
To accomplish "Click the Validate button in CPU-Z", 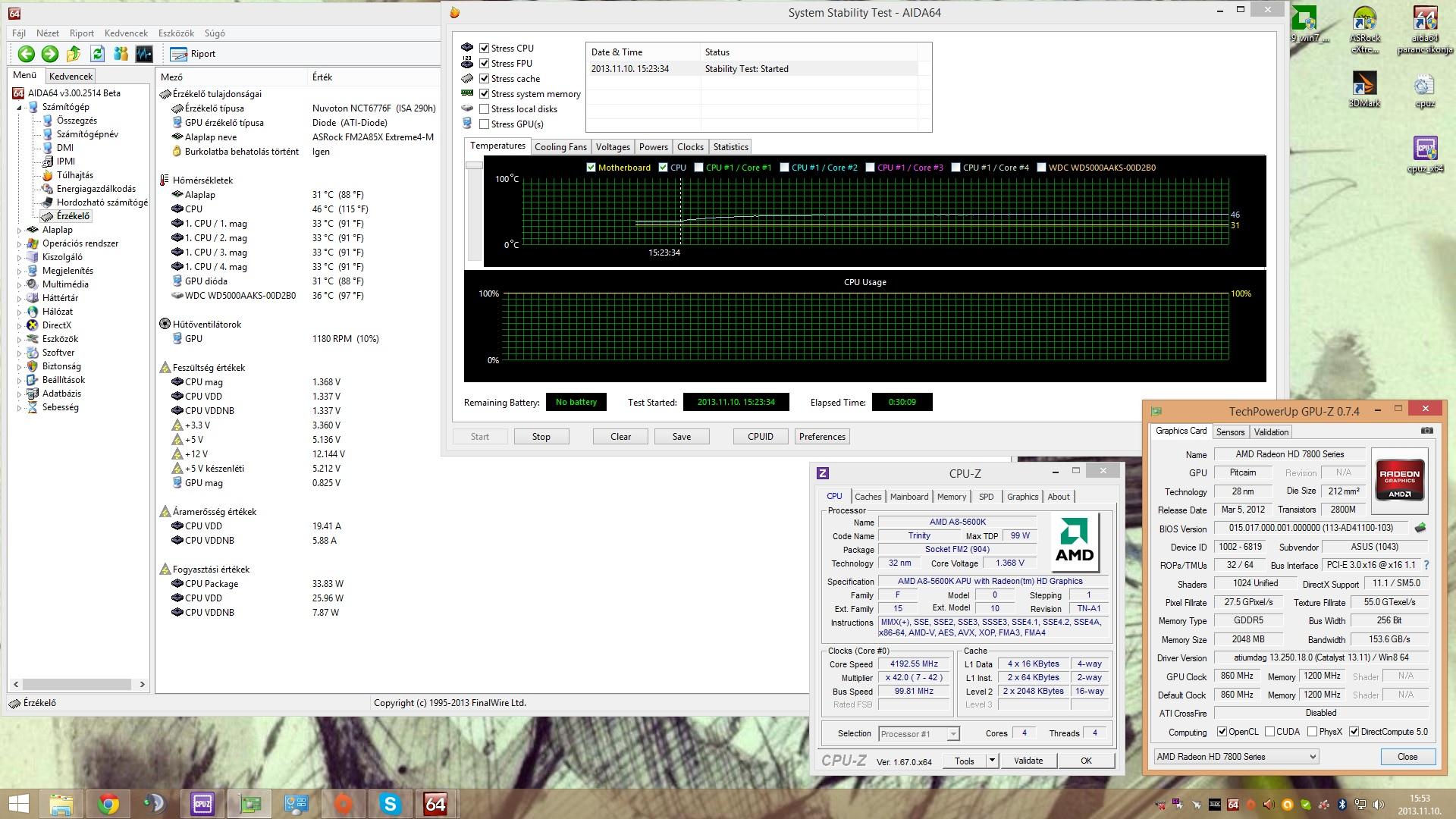I will coord(1028,761).
